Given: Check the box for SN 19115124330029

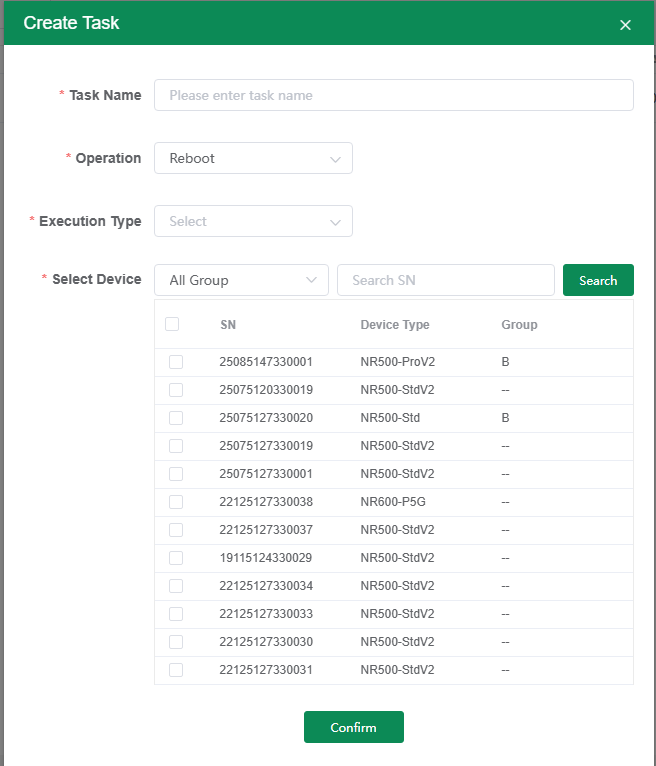Looking at the screenshot, I should pyautogui.click(x=176, y=558).
